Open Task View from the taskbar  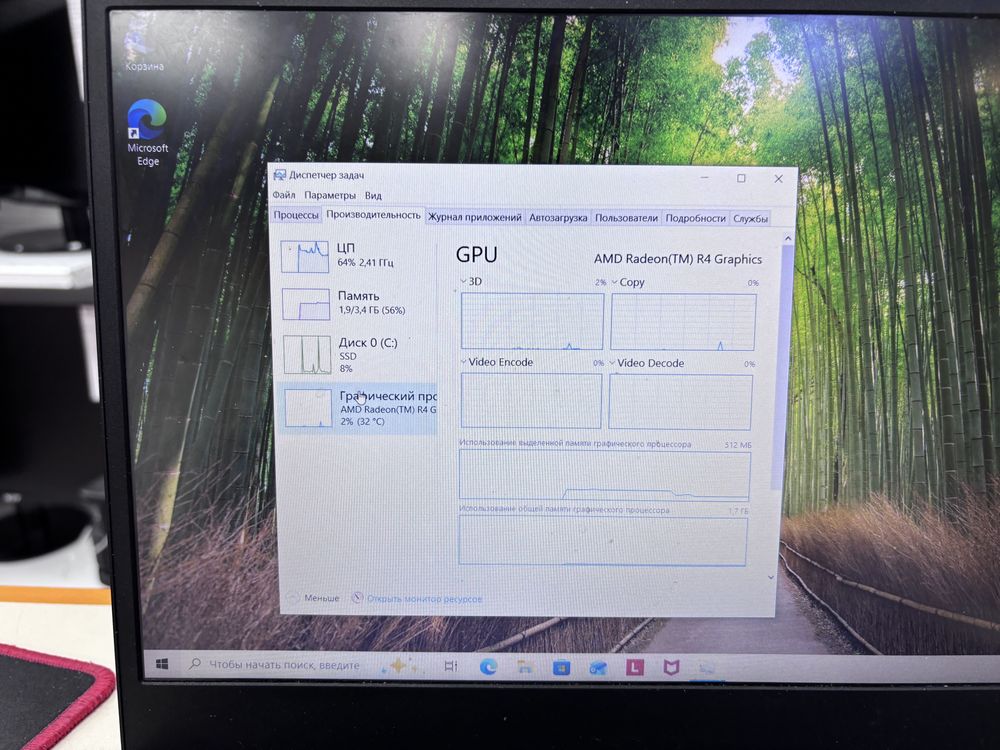coord(450,666)
